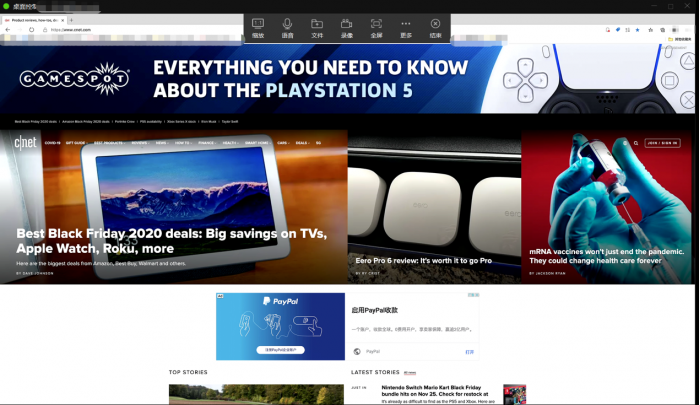Screen dimensions: 700x405
Task: Close the PayPal ad via corner icon
Action: (x=476, y=295)
